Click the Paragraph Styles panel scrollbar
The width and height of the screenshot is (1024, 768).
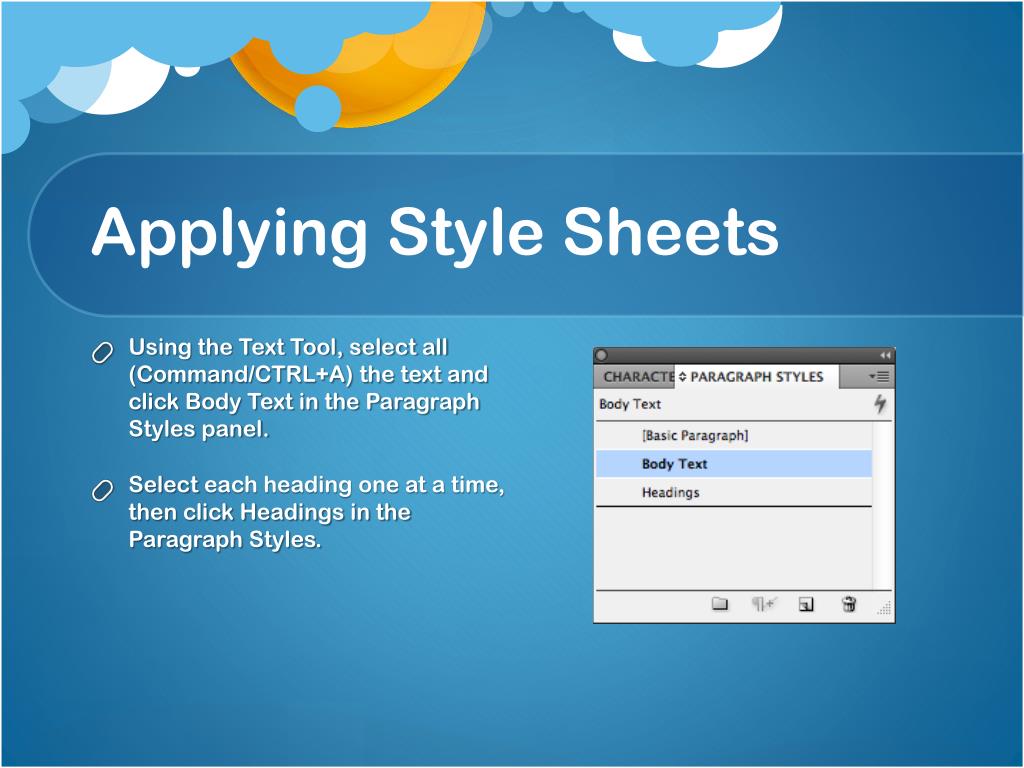(882, 506)
